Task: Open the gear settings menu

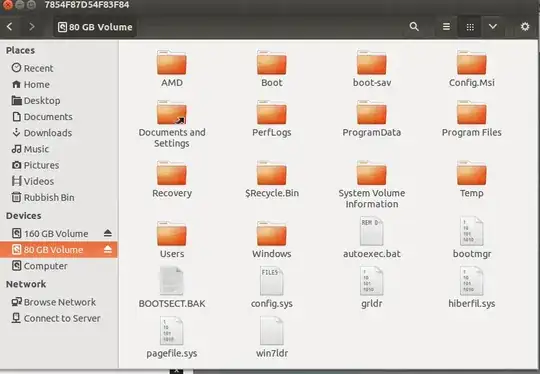Action: tap(525, 27)
